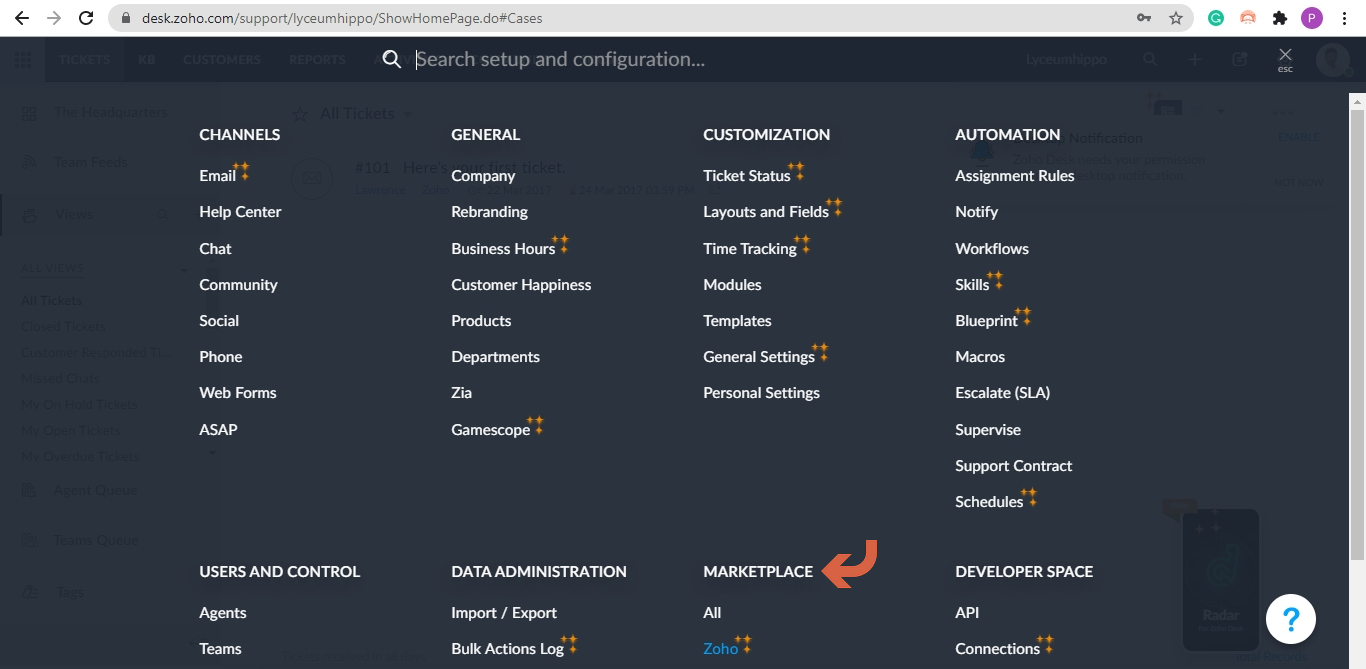Open the browser extensions puzzle icon
Screen dimensions: 1366x669
(1279, 18)
